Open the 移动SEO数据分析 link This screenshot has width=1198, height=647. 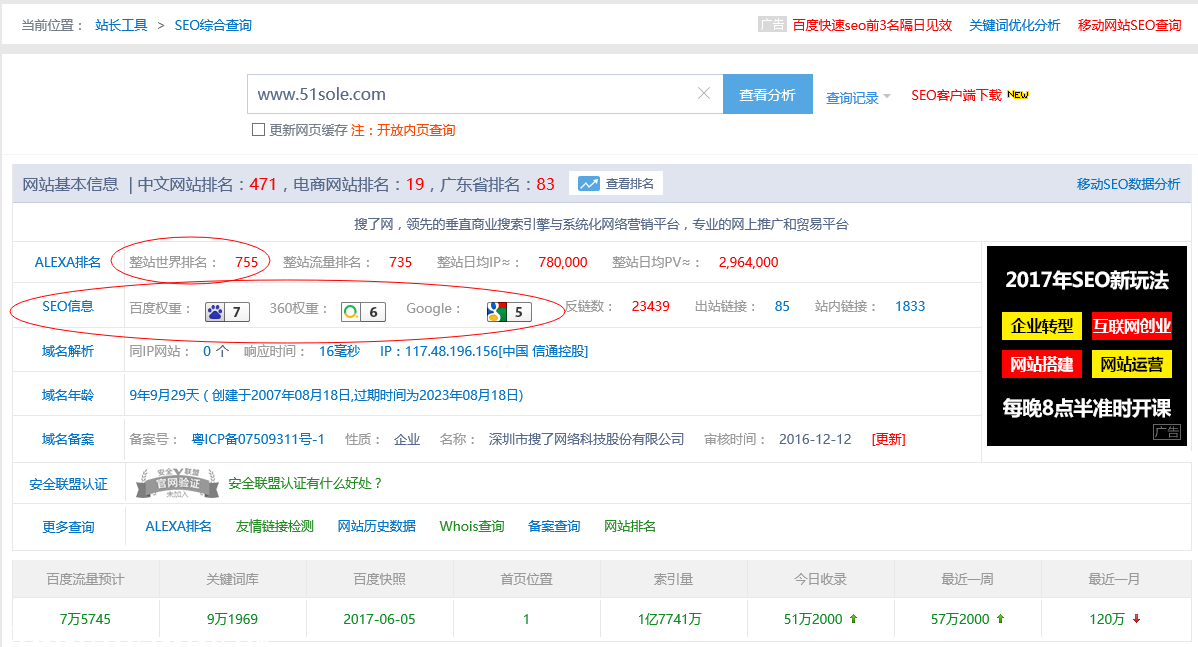(1128, 184)
